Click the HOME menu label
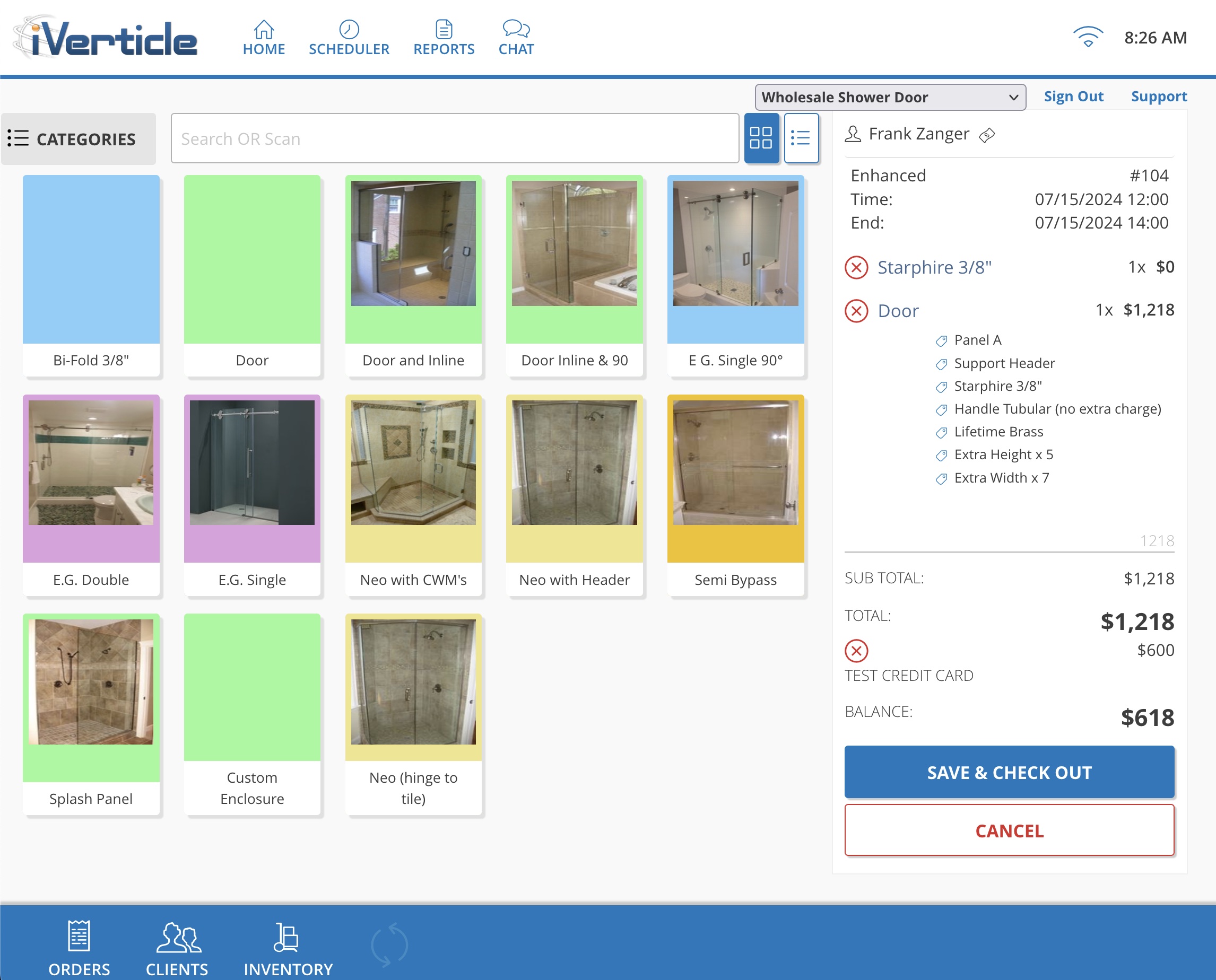The image size is (1216, 980). tap(264, 49)
